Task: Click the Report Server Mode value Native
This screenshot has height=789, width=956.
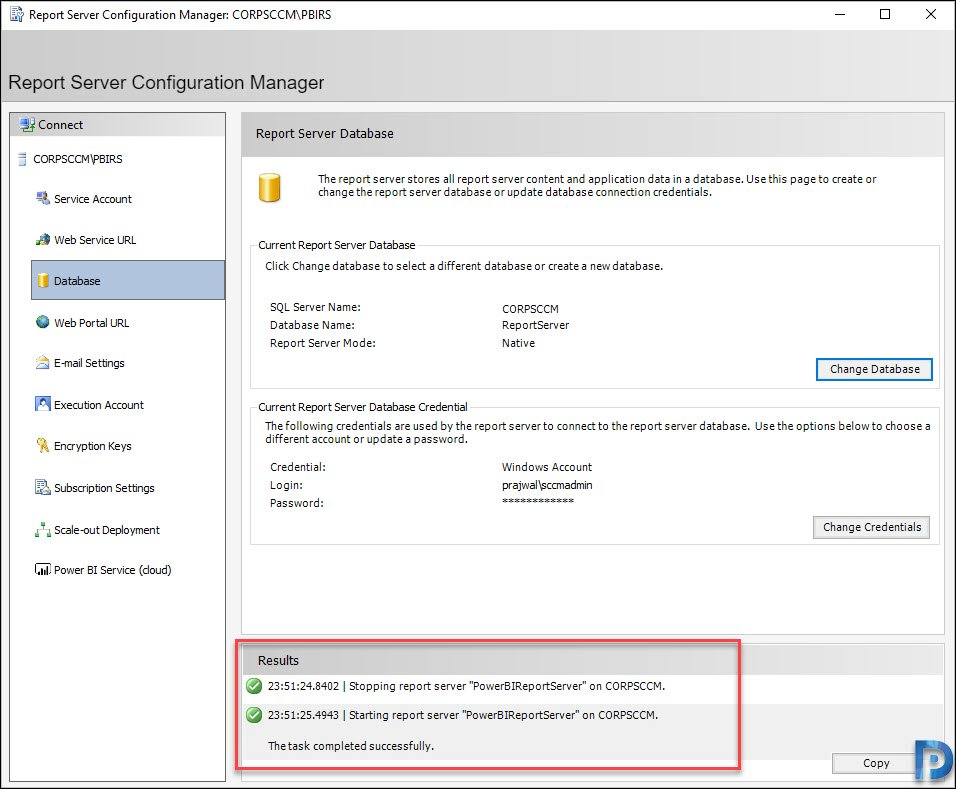Action: (518, 343)
